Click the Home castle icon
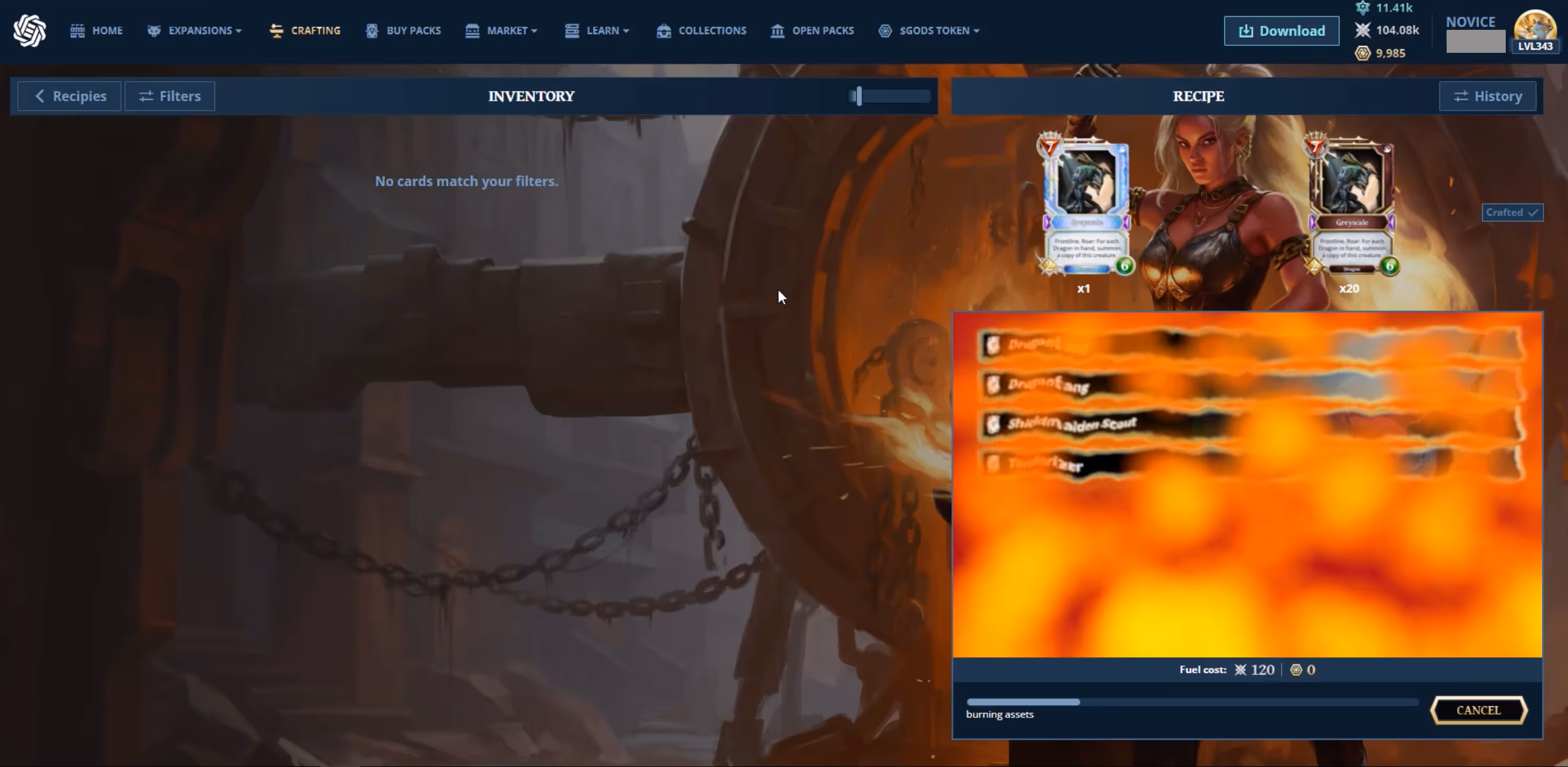Screen dimensions: 1568x767 click(x=77, y=30)
